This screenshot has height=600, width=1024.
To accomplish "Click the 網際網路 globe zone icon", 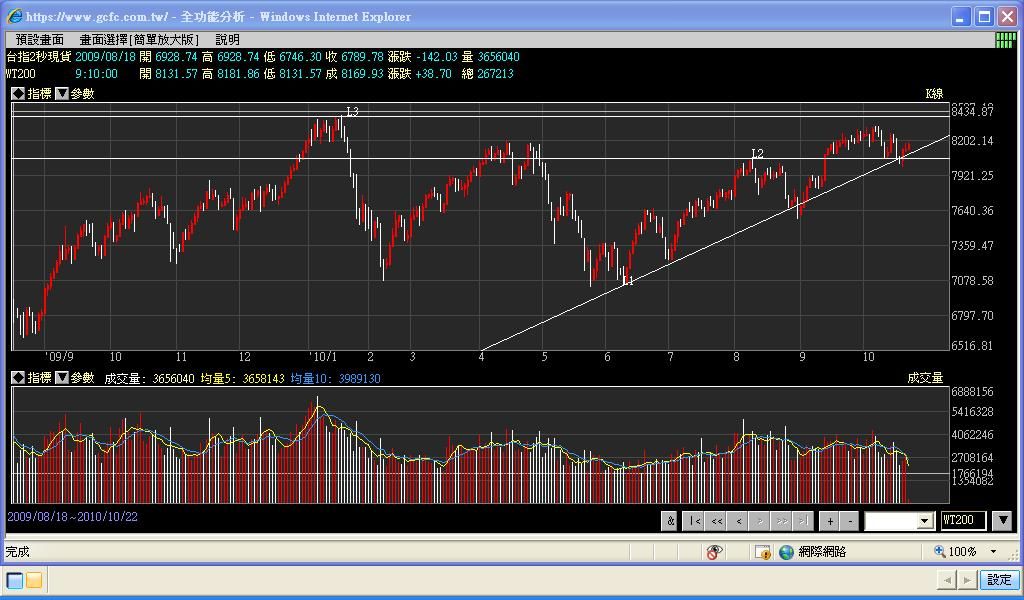I will [786, 552].
